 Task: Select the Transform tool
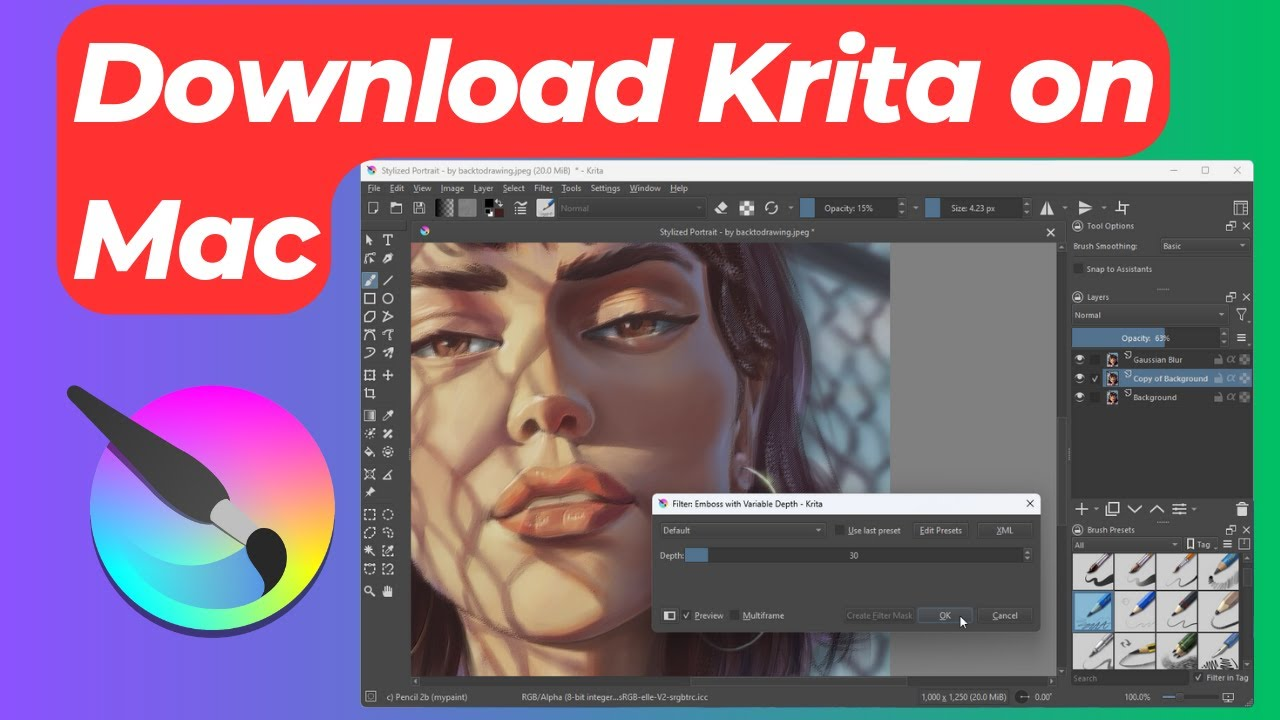370,375
